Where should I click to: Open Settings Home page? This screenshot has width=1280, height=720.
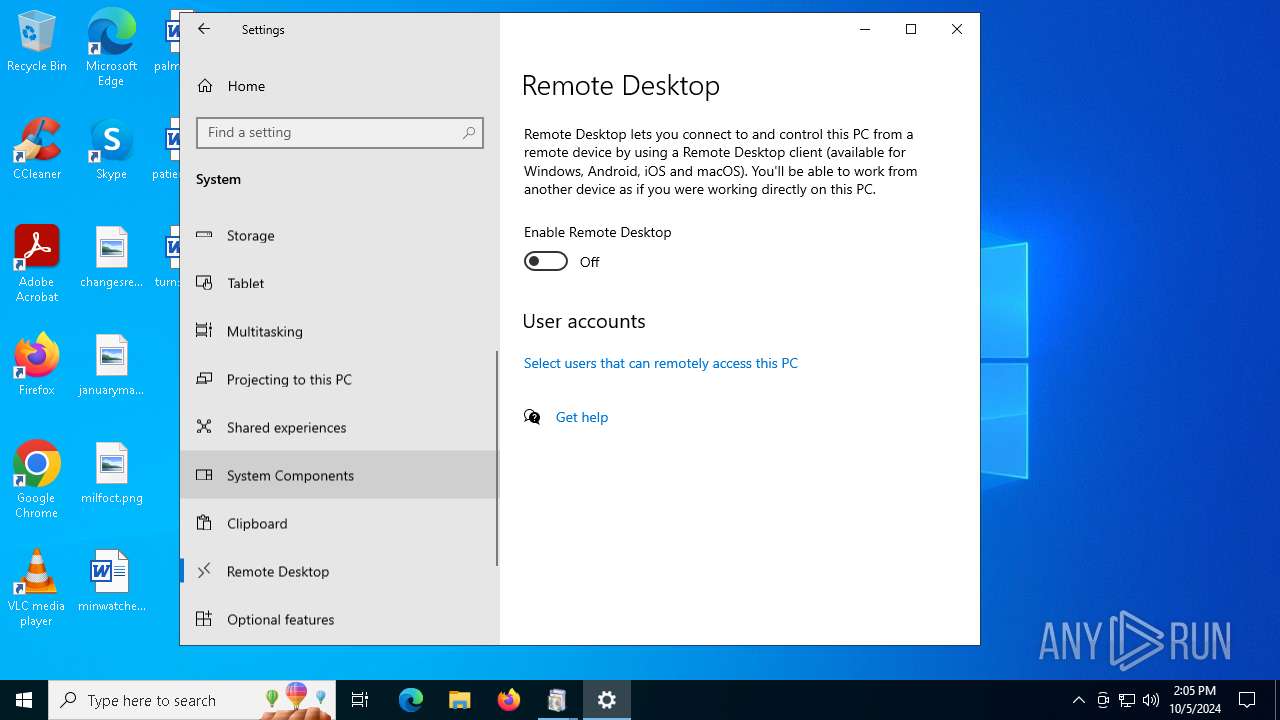click(x=246, y=86)
